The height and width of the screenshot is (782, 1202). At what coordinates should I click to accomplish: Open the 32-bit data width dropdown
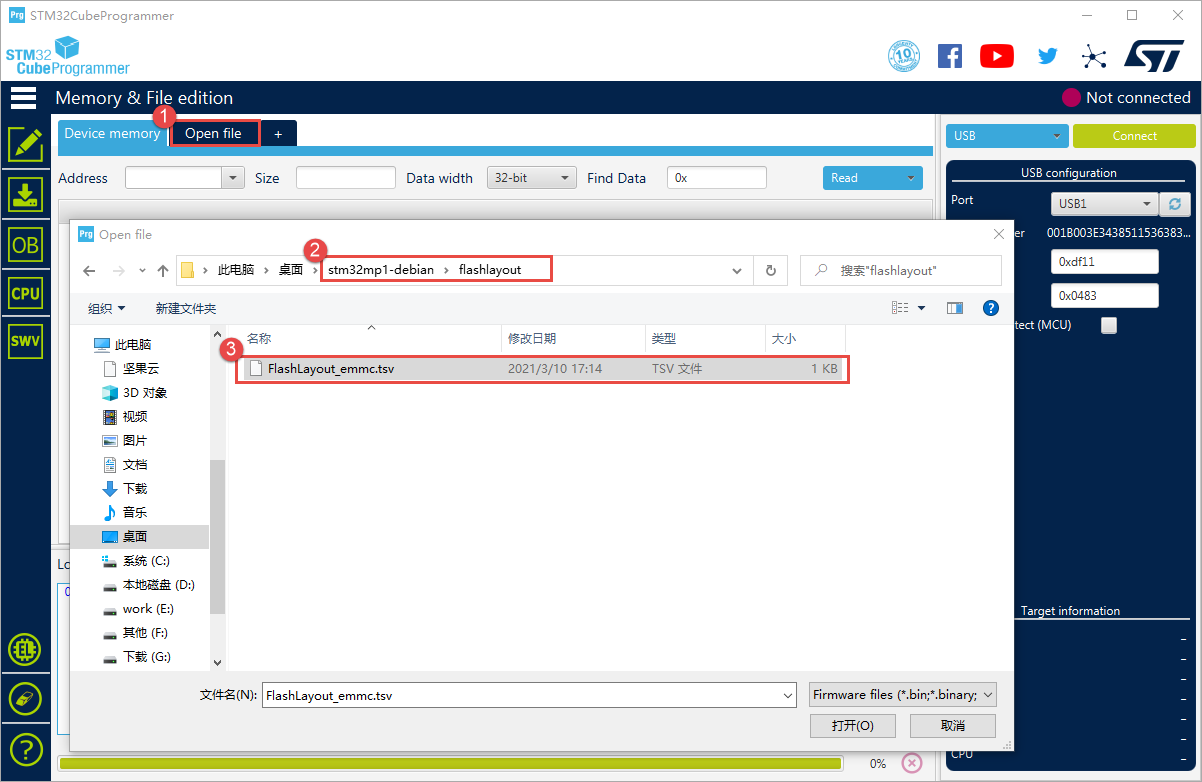pyautogui.click(x=532, y=178)
